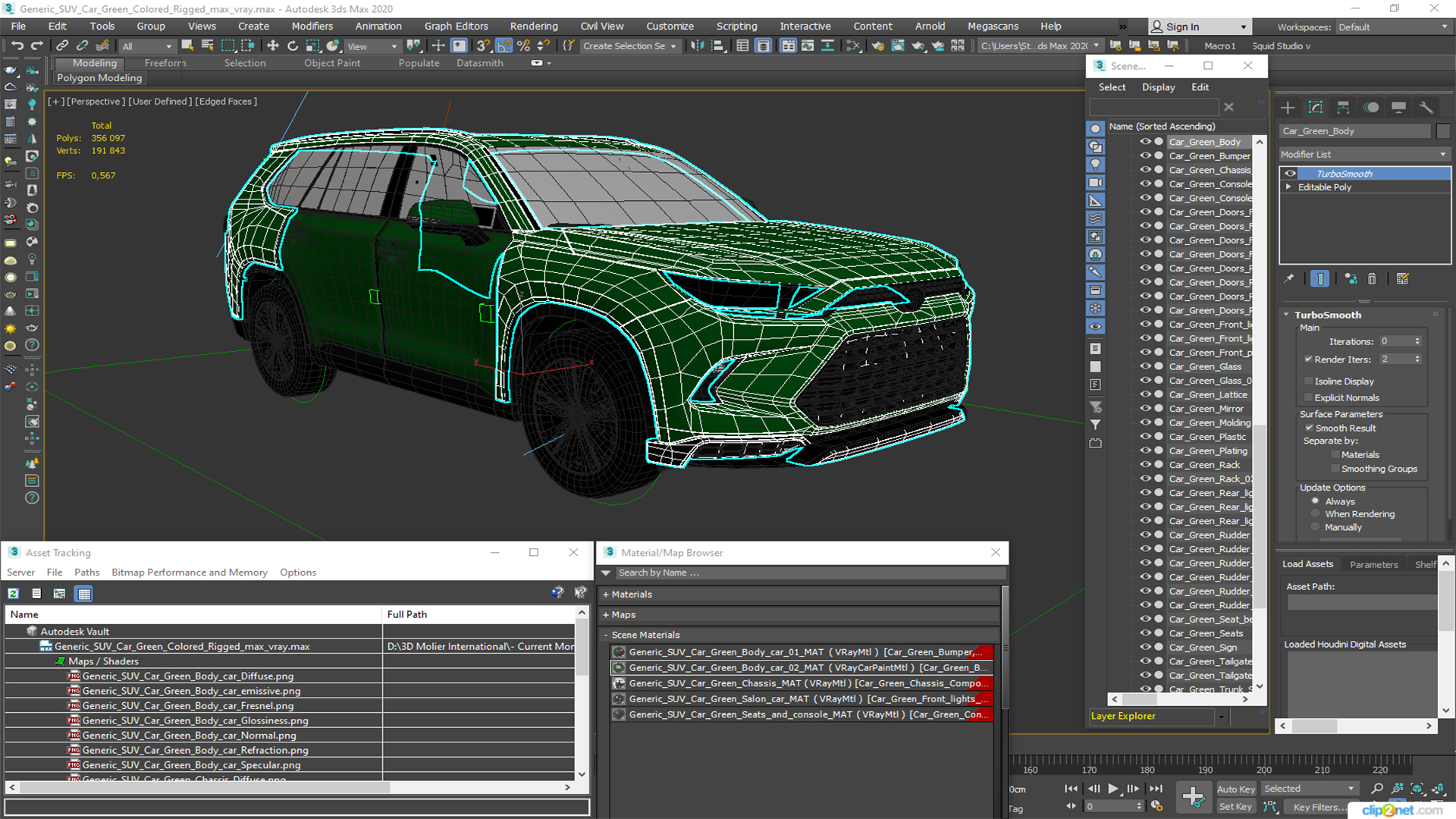The height and width of the screenshot is (819, 1456).
Task: Open the View reference coordinate dropdown
Action: point(372,46)
